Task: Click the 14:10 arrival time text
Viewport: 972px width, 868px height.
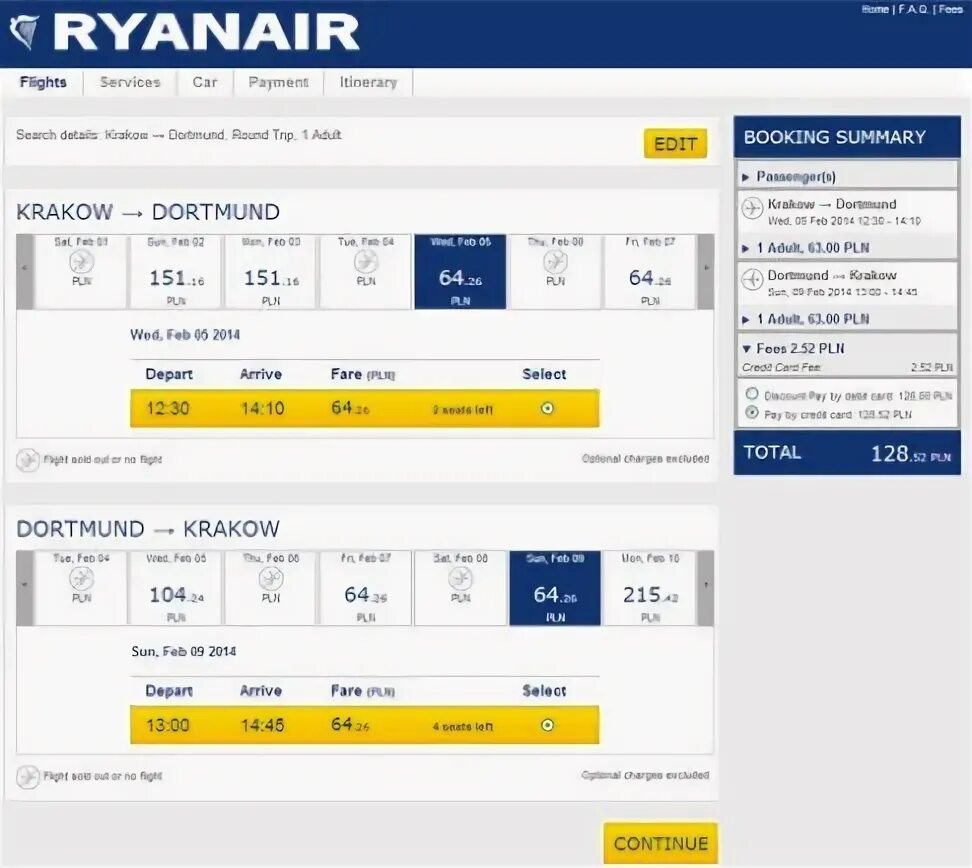Action: [x=262, y=409]
